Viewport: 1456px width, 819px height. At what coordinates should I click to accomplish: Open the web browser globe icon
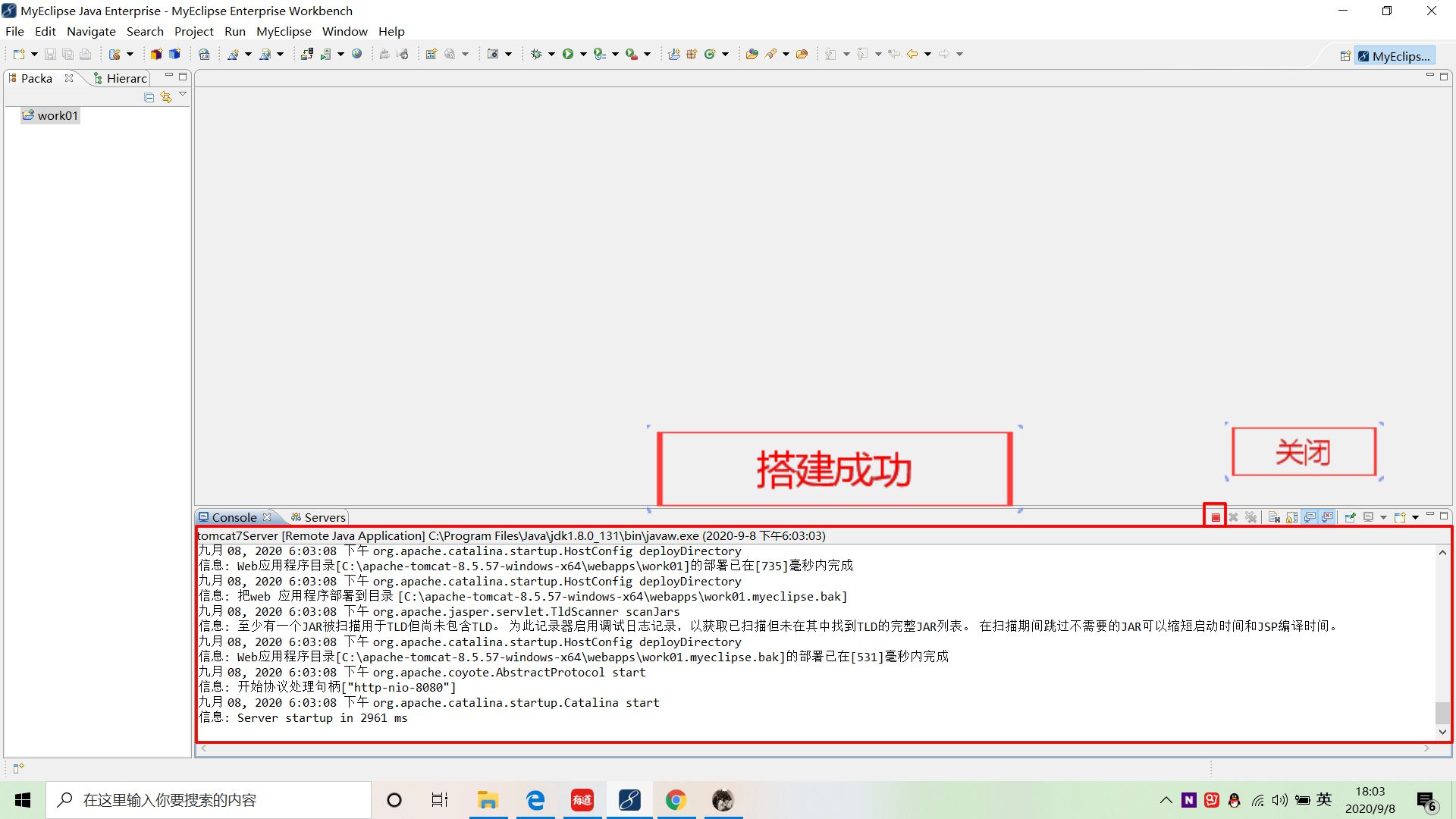356,54
